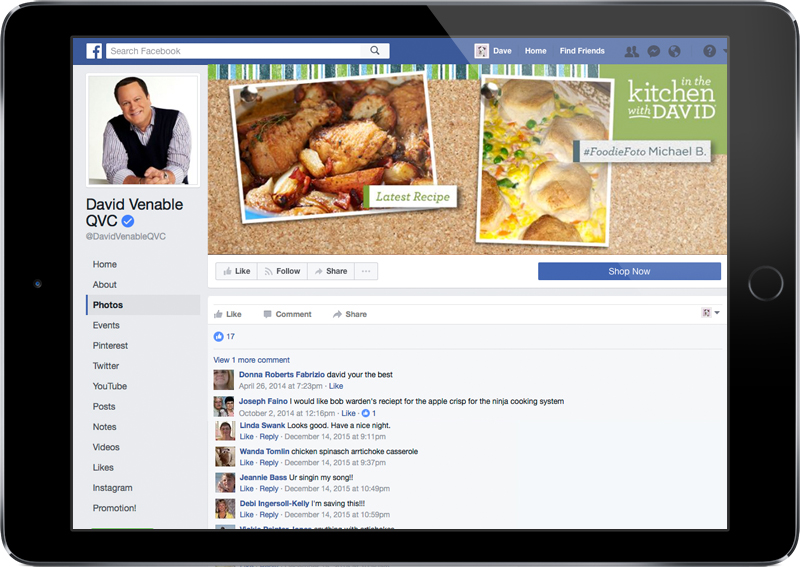The width and height of the screenshot is (800, 567).
Task: Click the April 26, 2014 timestamp
Action: click(x=281, y=386)
